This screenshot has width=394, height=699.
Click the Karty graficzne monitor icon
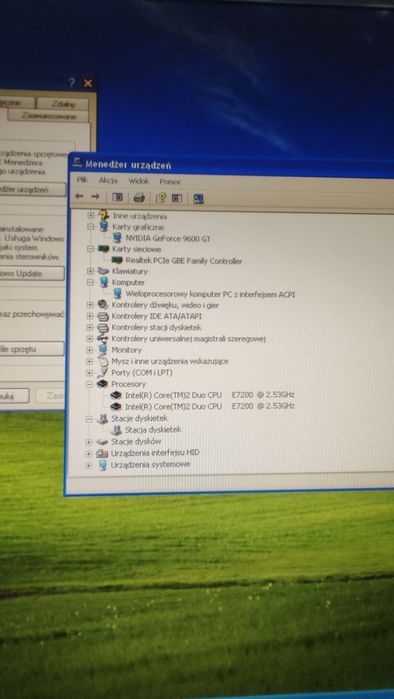[103, 227]
